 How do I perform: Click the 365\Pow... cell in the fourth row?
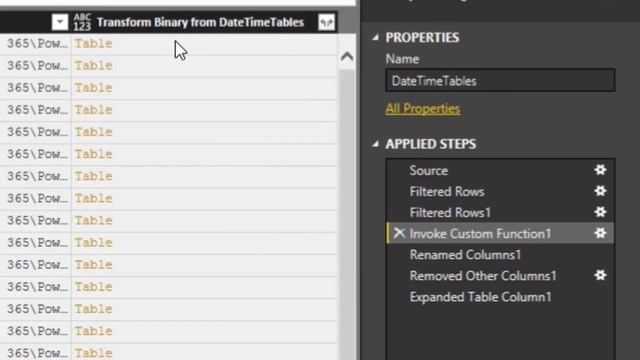click(37, 110)
